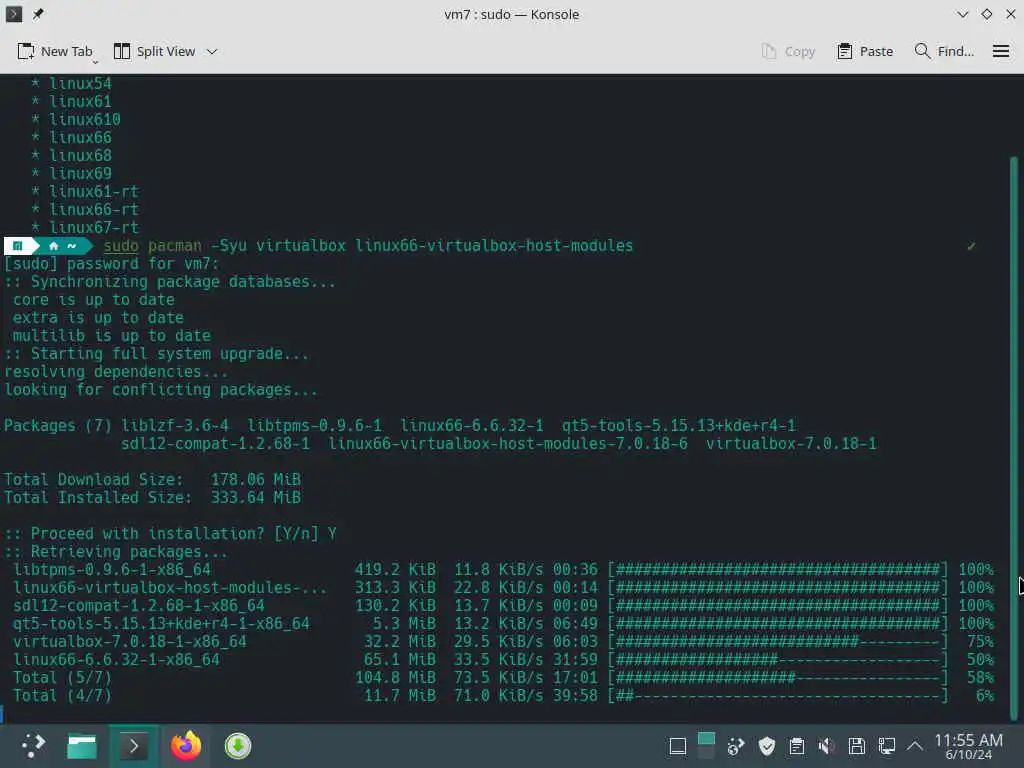Toggle the pin window icon in title bar
1024x768 pixels.
38,14
